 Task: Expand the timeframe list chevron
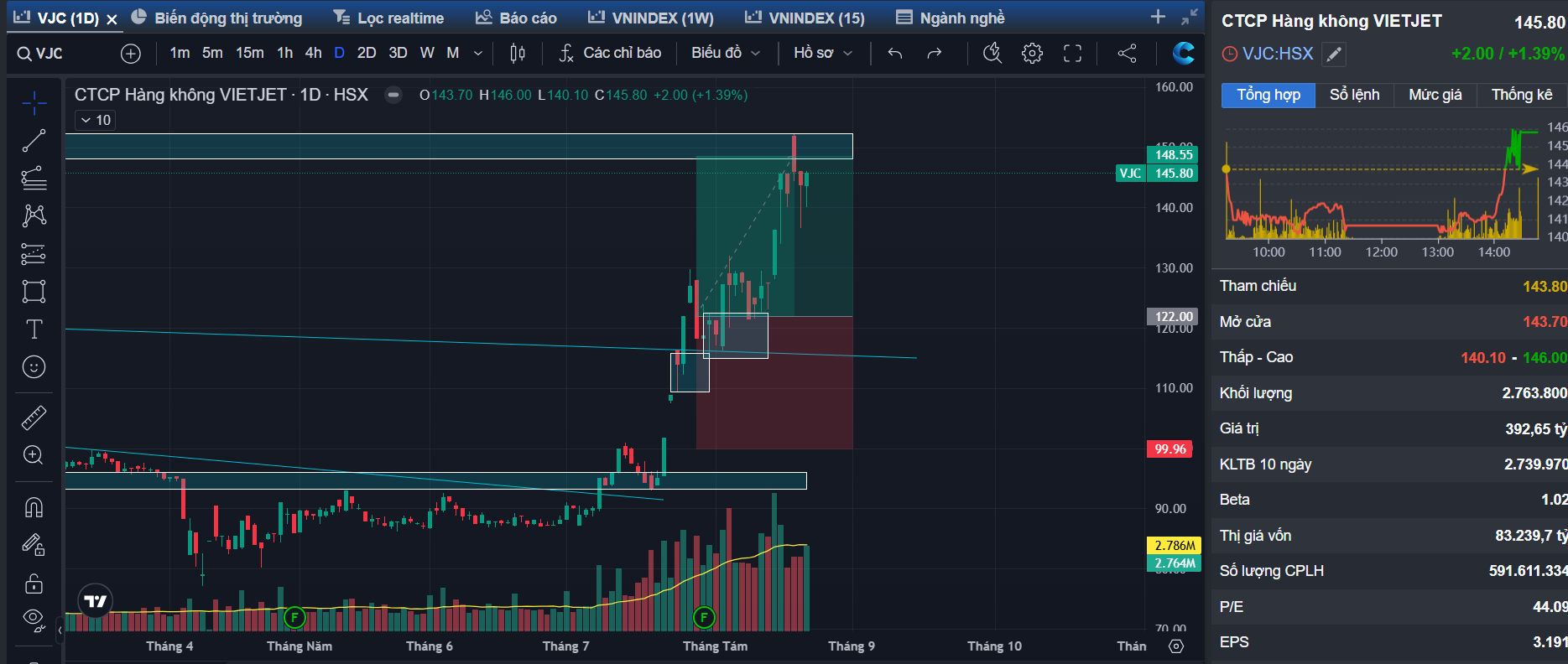coord(478,54)
